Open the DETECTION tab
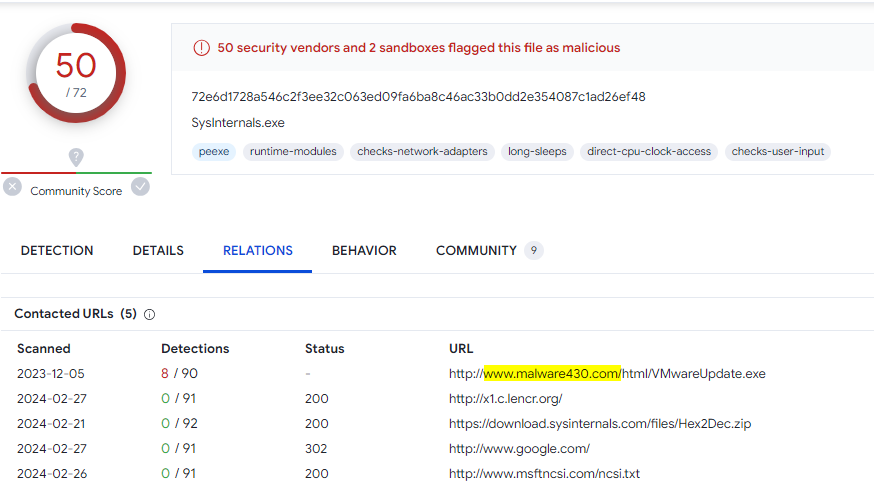 pos(57,251)
